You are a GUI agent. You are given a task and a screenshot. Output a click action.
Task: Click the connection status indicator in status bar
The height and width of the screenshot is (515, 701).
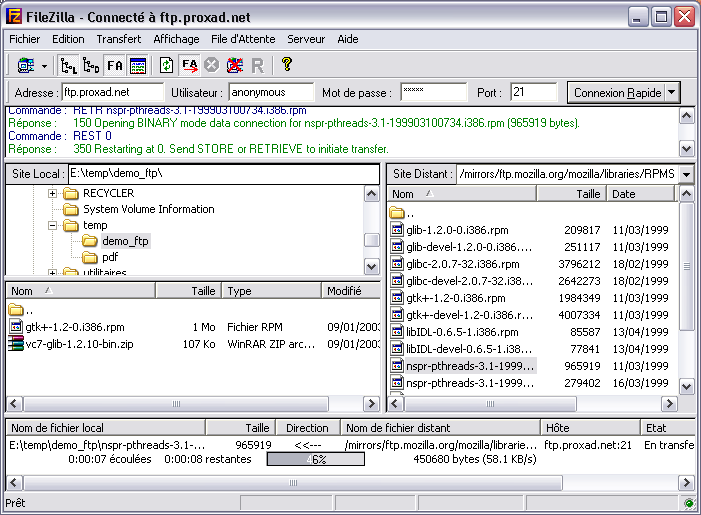[x=689, y=503]
